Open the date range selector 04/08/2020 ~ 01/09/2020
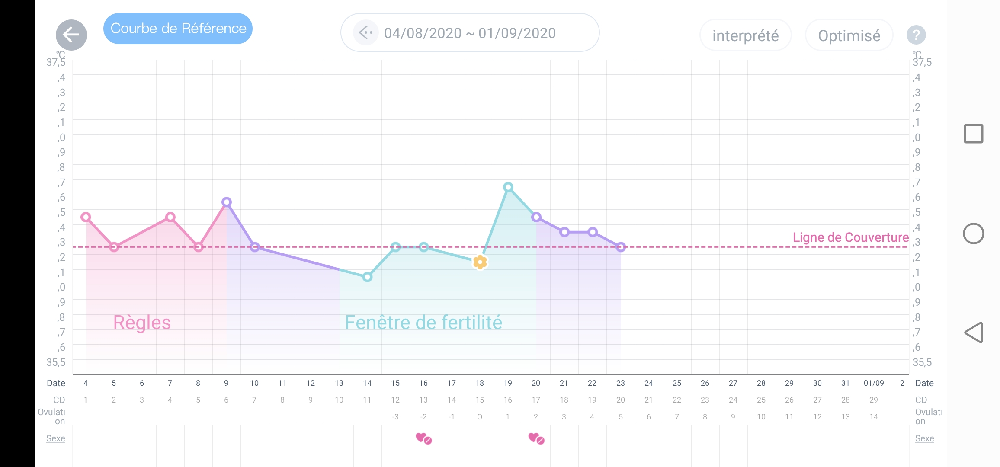Image resolution: width=1000 pixels, height=467 pixels. coord(470,33)
